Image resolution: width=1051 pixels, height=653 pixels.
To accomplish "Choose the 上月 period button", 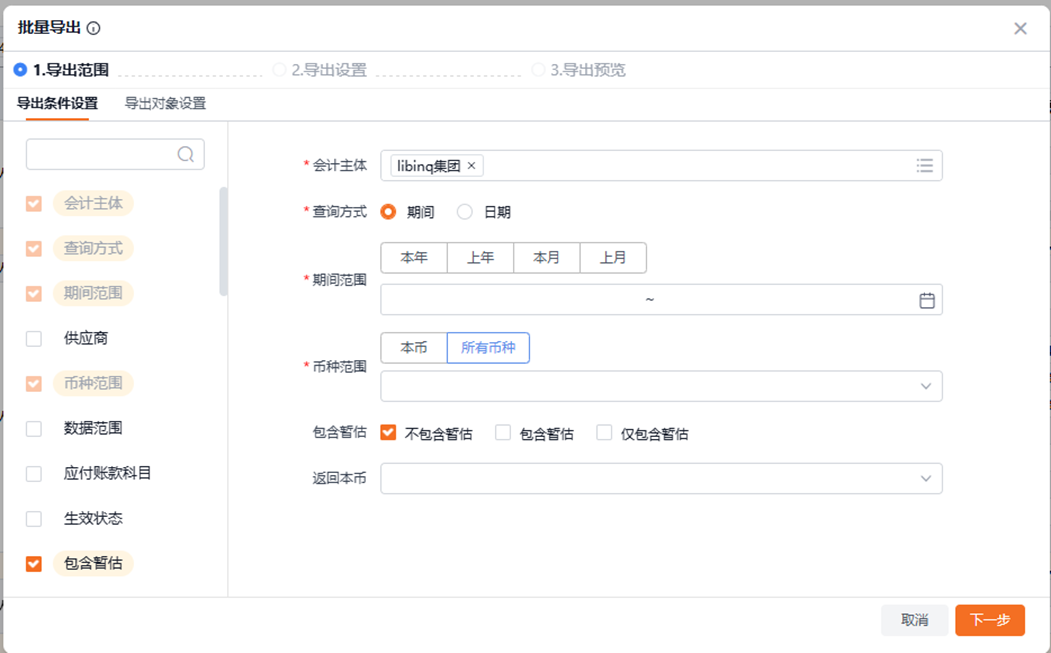I will [613, 257].
